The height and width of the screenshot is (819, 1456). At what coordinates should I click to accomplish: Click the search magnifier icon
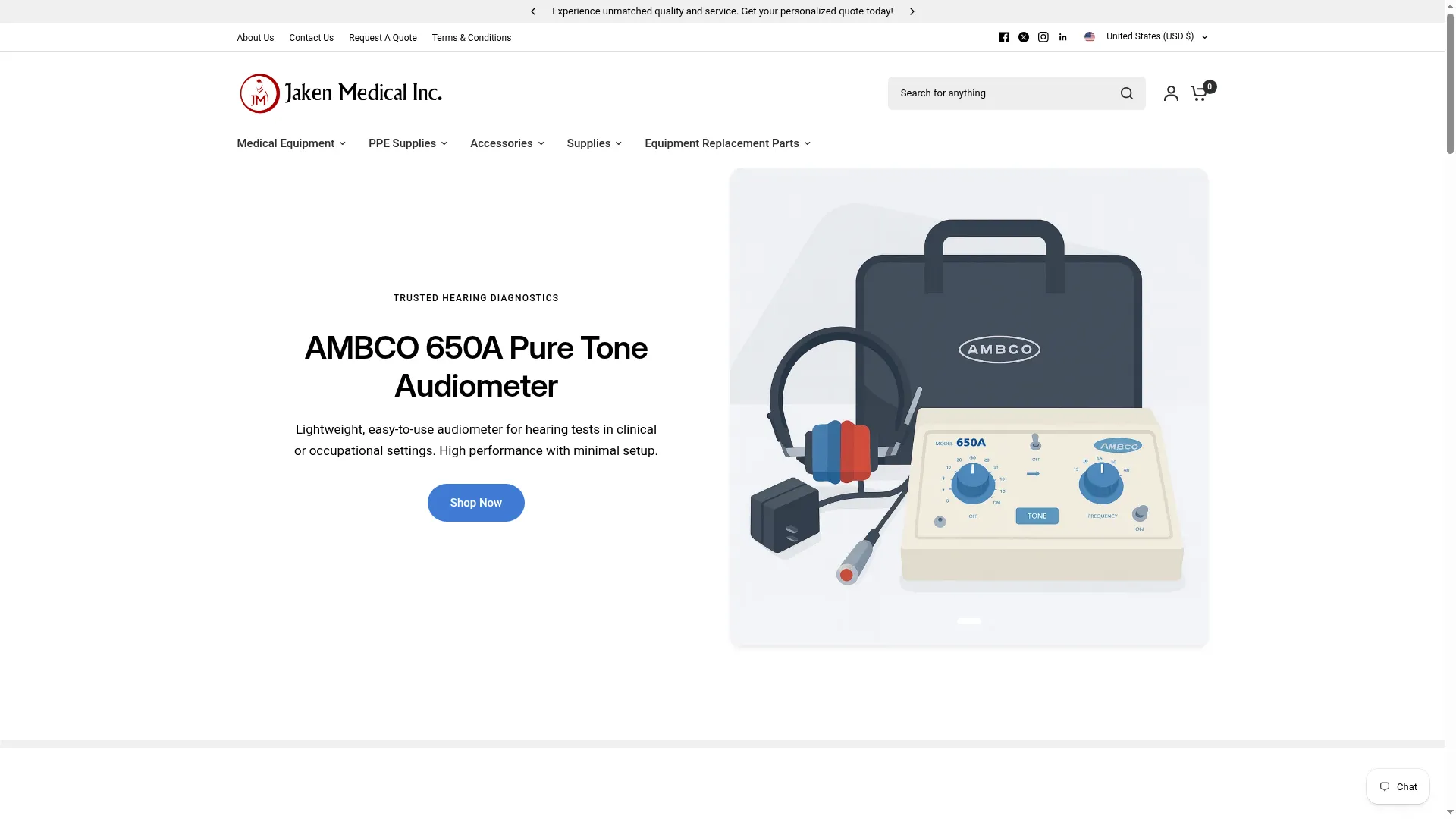pos(1126,93)
